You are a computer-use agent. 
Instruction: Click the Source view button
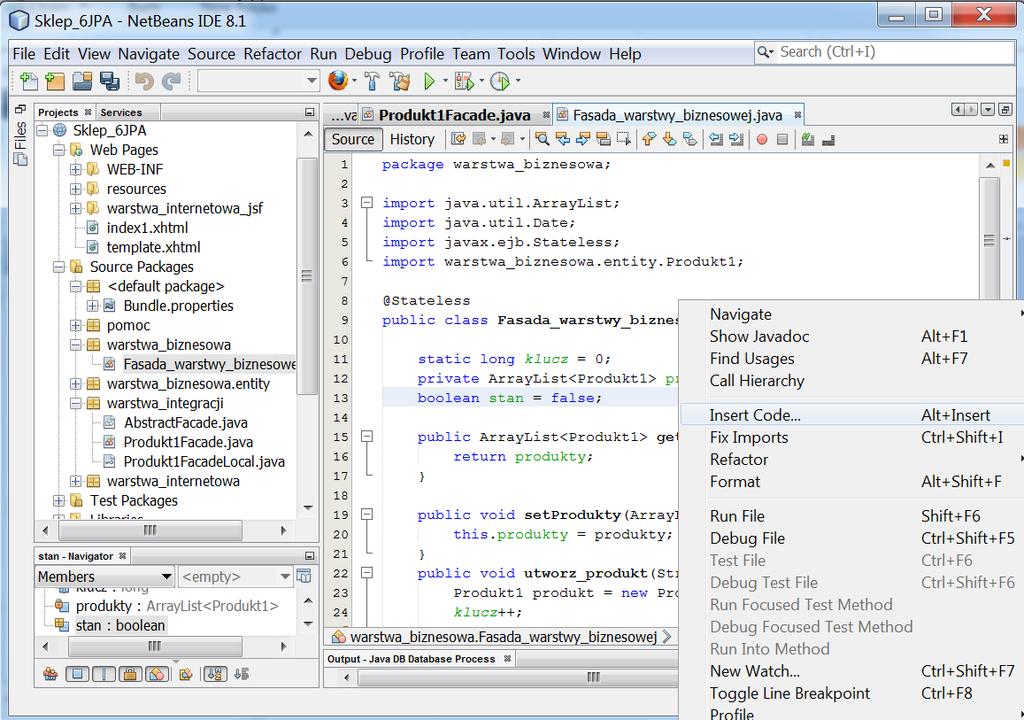pos(353,139)
